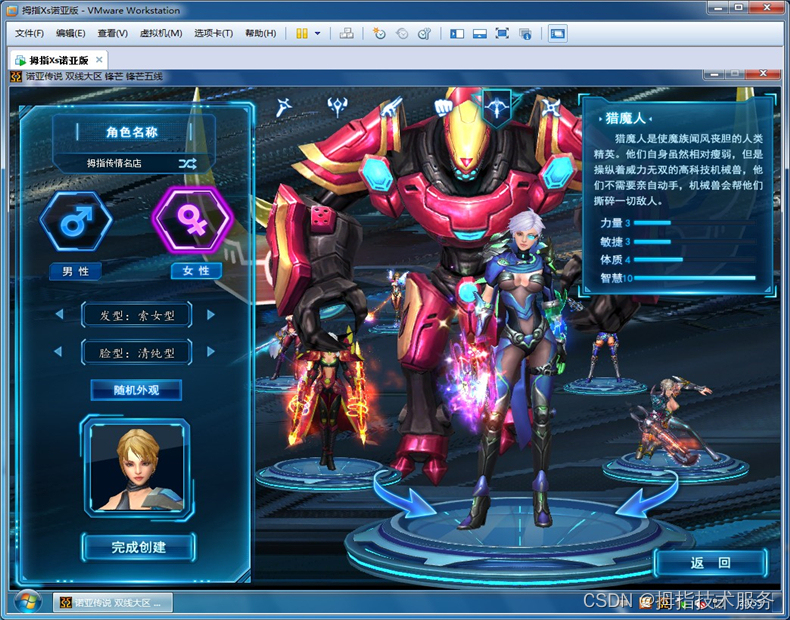Open the 查看(V) menu
790x620 pixels.
(x=112, y=33)
